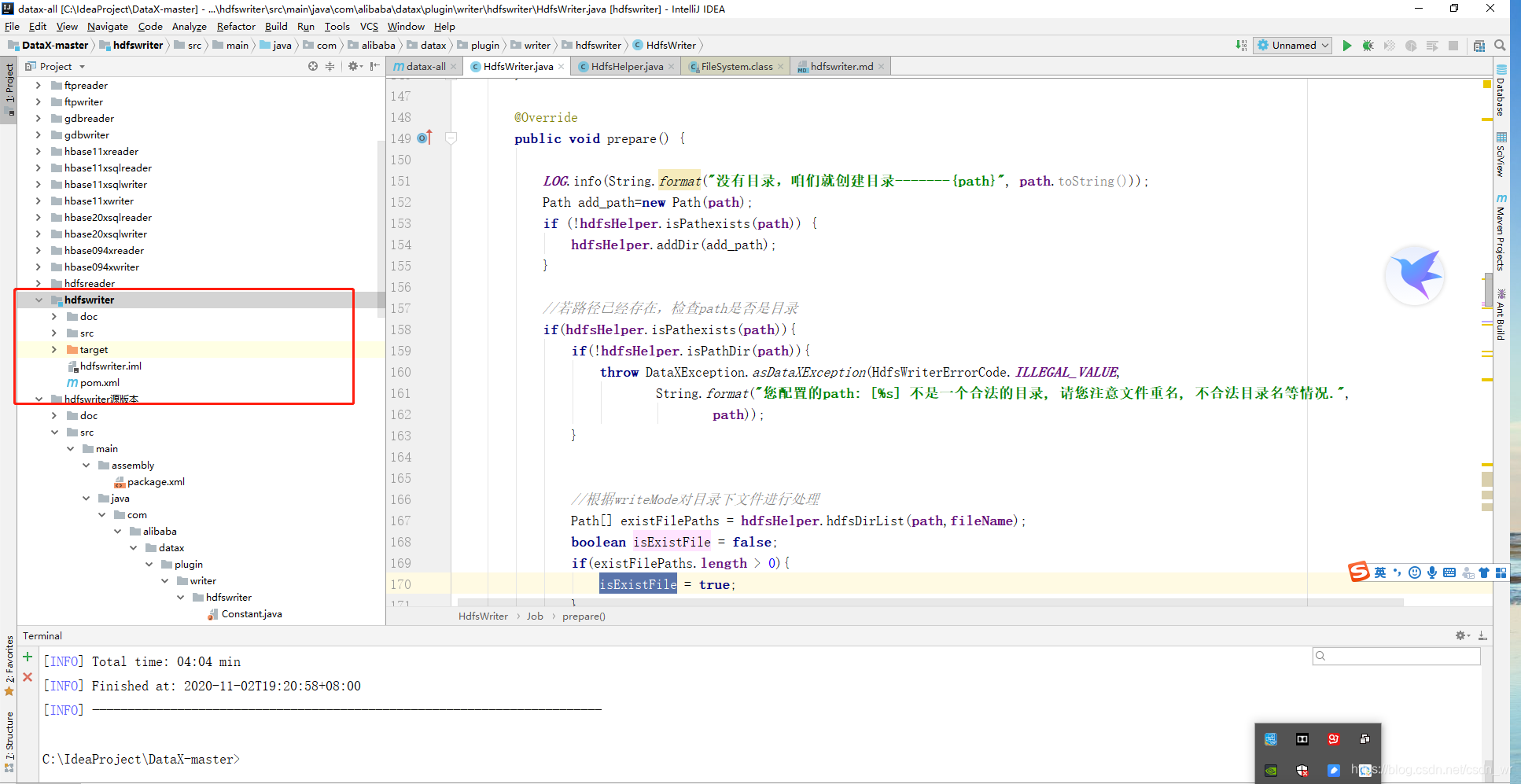Screen dimensions: 1521x784
Task: Close the HdfsWriter.java tab
Action: [561, 67]
